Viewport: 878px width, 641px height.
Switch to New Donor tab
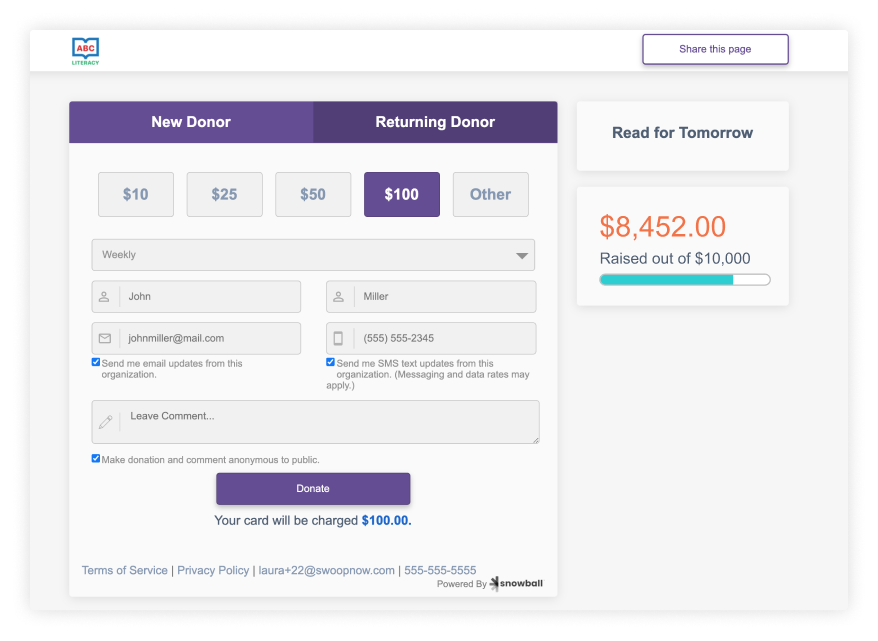191,122
